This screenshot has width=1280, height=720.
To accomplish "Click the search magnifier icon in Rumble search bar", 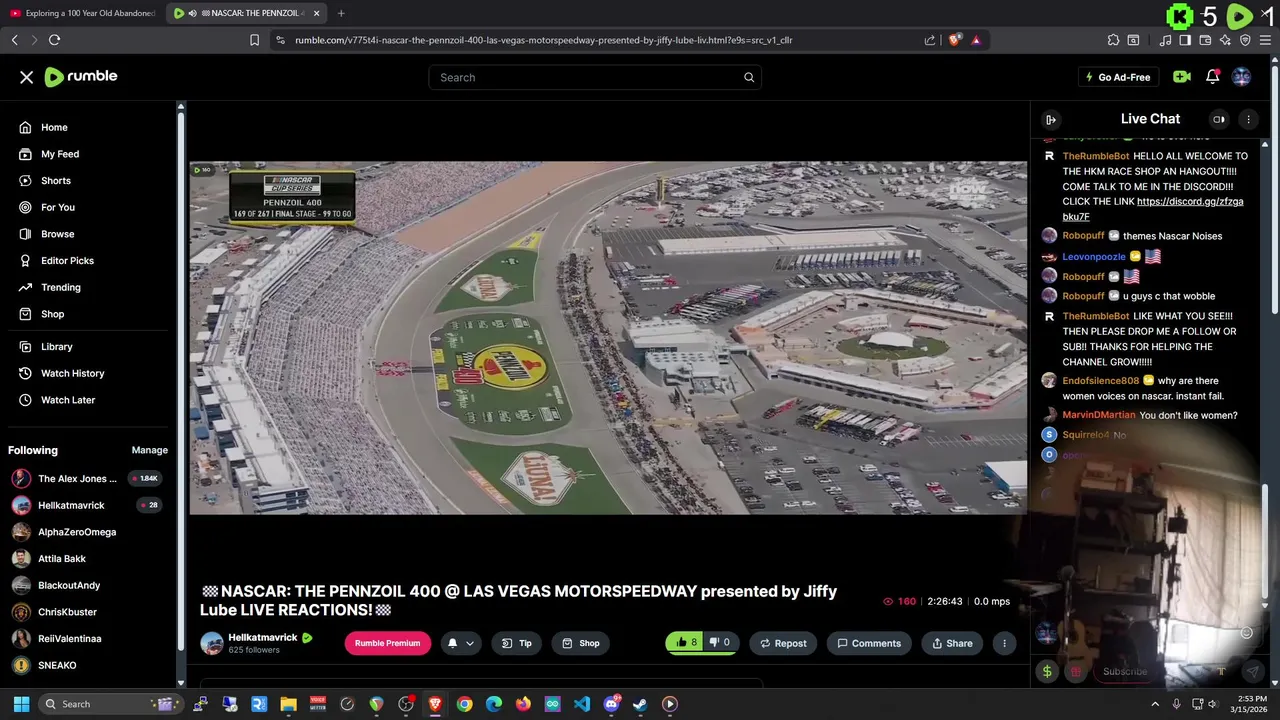I will pyautogui.click(x=749, y=77).
